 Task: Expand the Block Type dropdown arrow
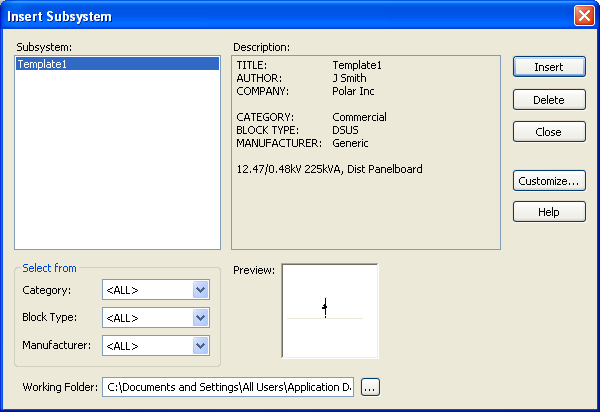pos(200,318)
